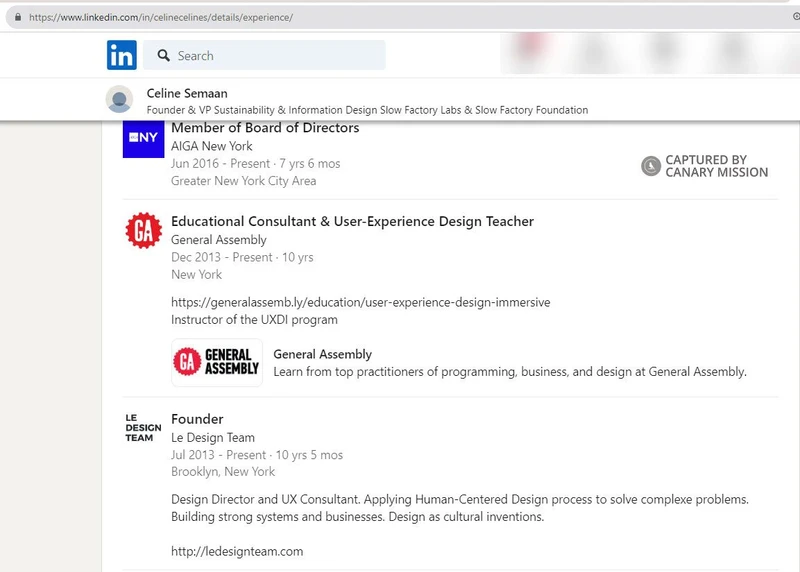Open the AIGA New York company name
This screenshot has width=800, height=572.
[x=212, y=146]
